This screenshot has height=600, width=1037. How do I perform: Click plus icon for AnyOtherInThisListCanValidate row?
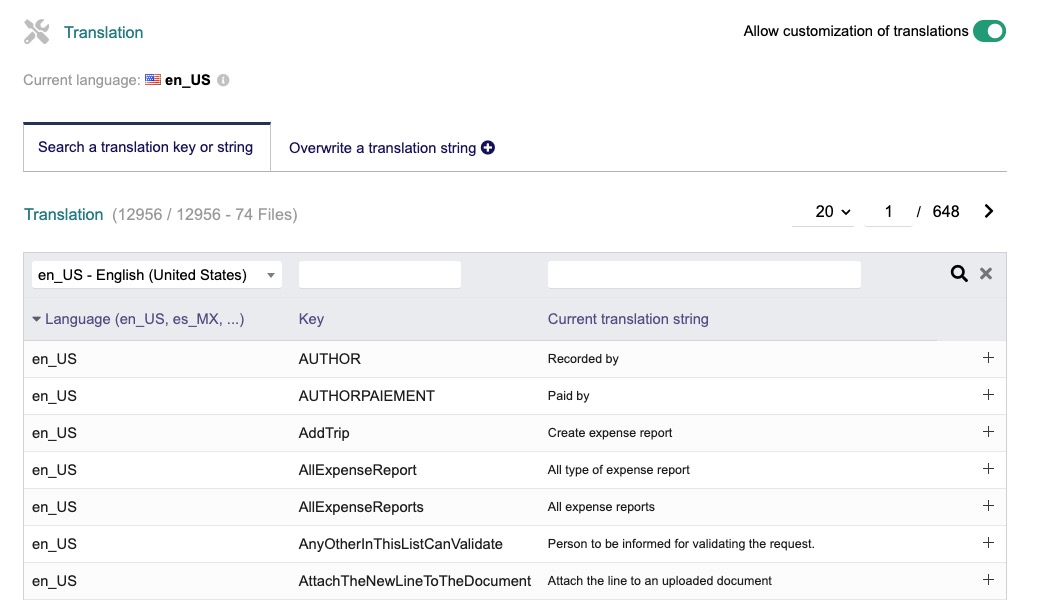(x=988, y=543)
